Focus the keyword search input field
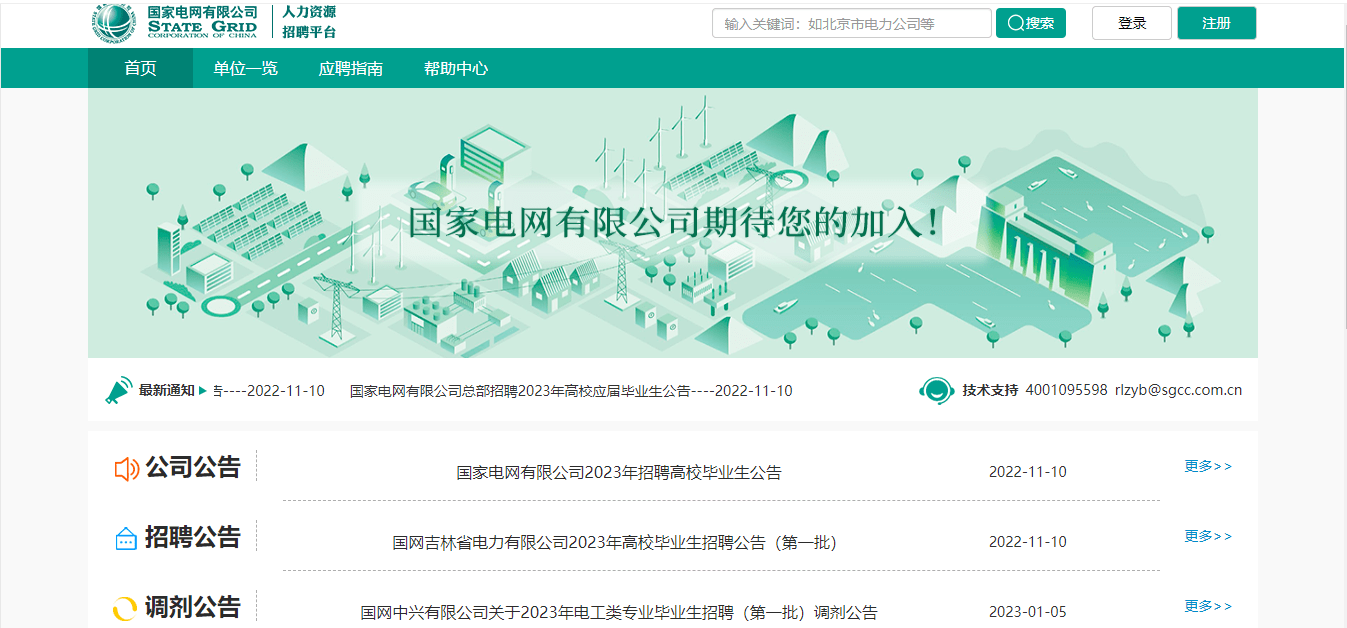Screen dimensions: 1347x628 pyautogui.click(x=851, y=23)
